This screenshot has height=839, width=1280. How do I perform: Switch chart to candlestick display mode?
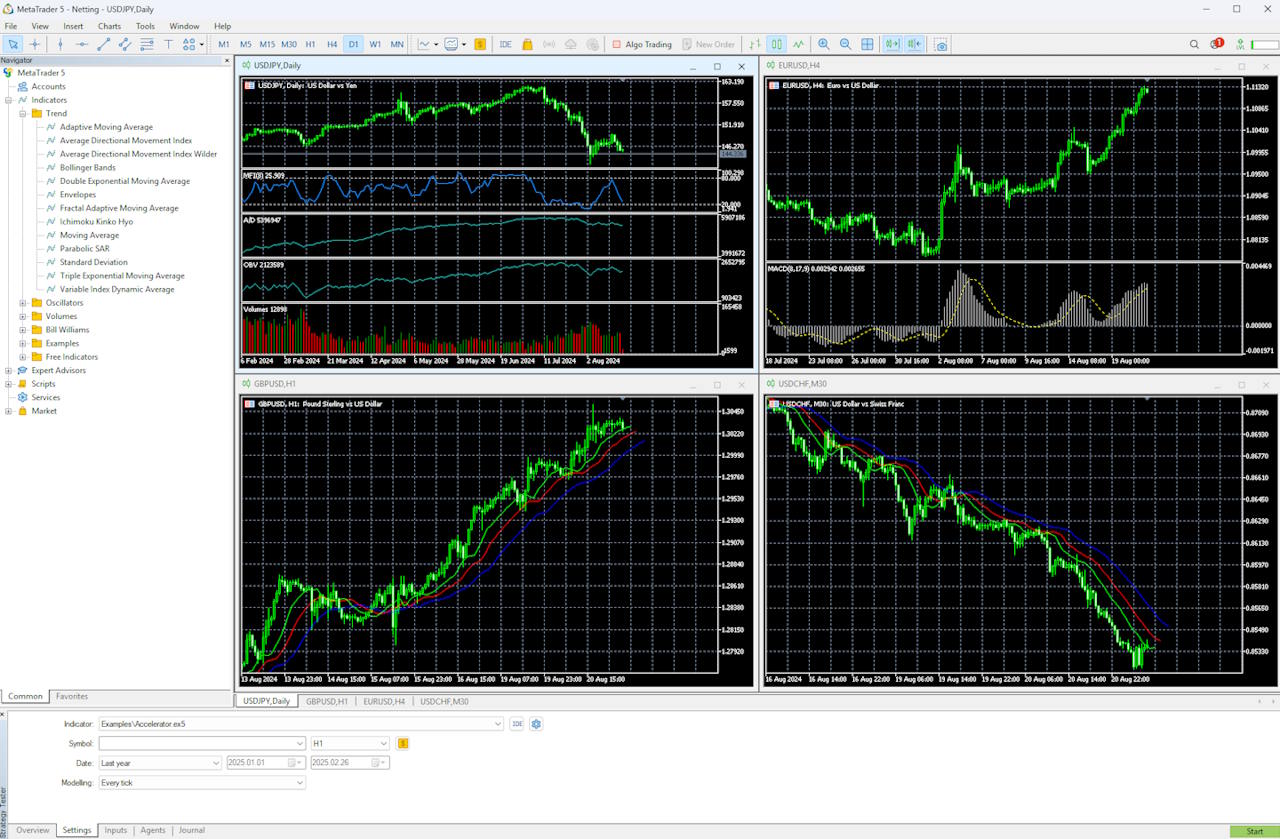pyautogui.click(x=775, y=43)
